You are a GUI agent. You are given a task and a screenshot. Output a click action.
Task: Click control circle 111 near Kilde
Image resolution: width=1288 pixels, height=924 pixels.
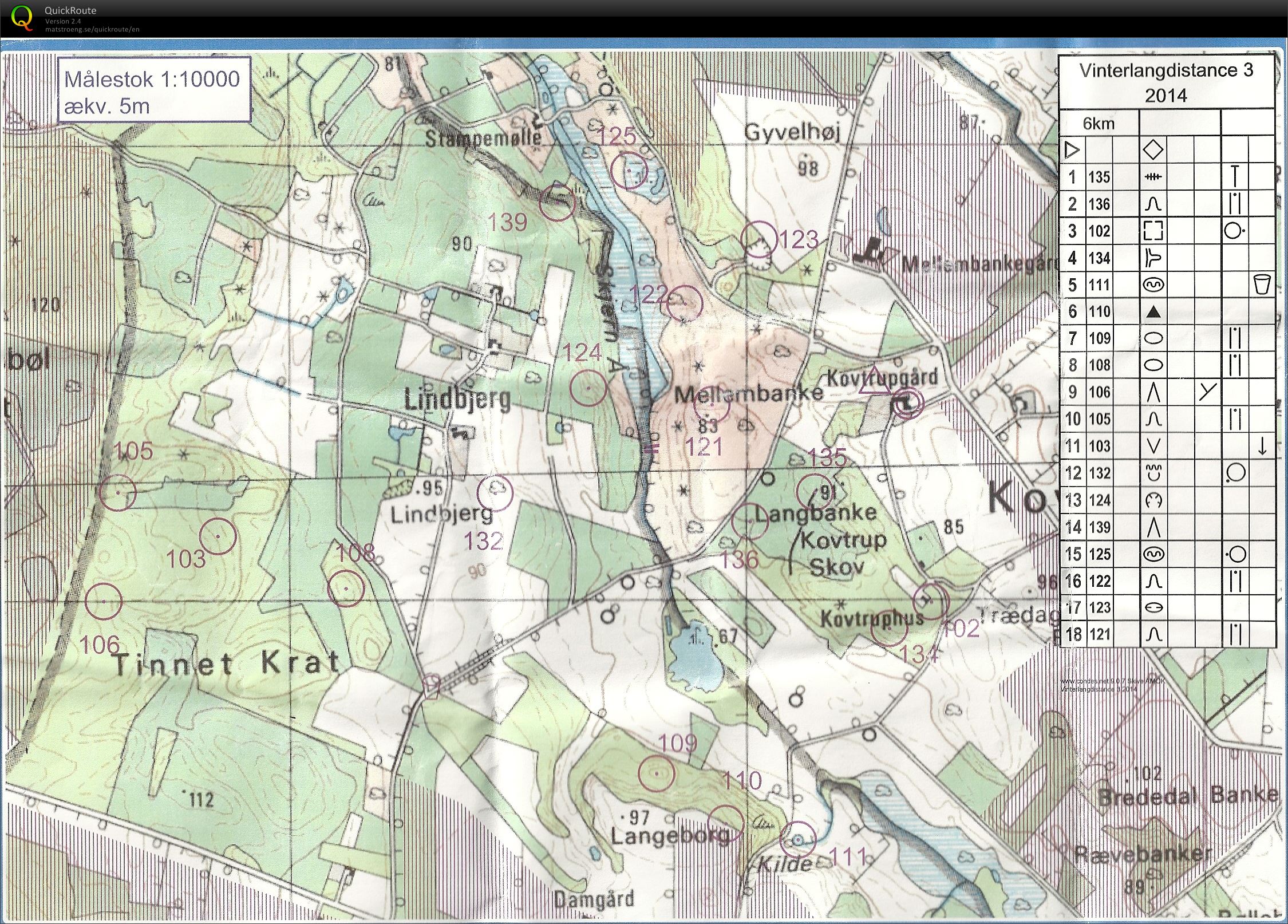click(798, 840)
